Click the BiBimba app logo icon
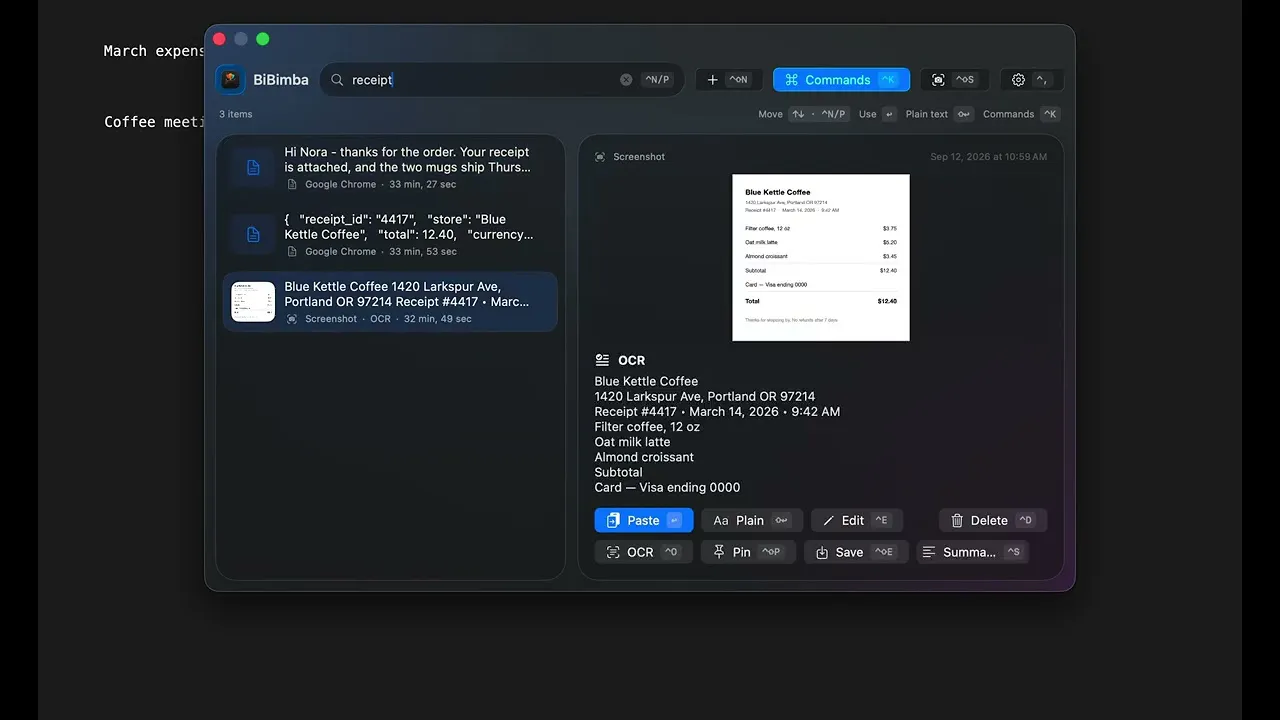 pos(230,80)
